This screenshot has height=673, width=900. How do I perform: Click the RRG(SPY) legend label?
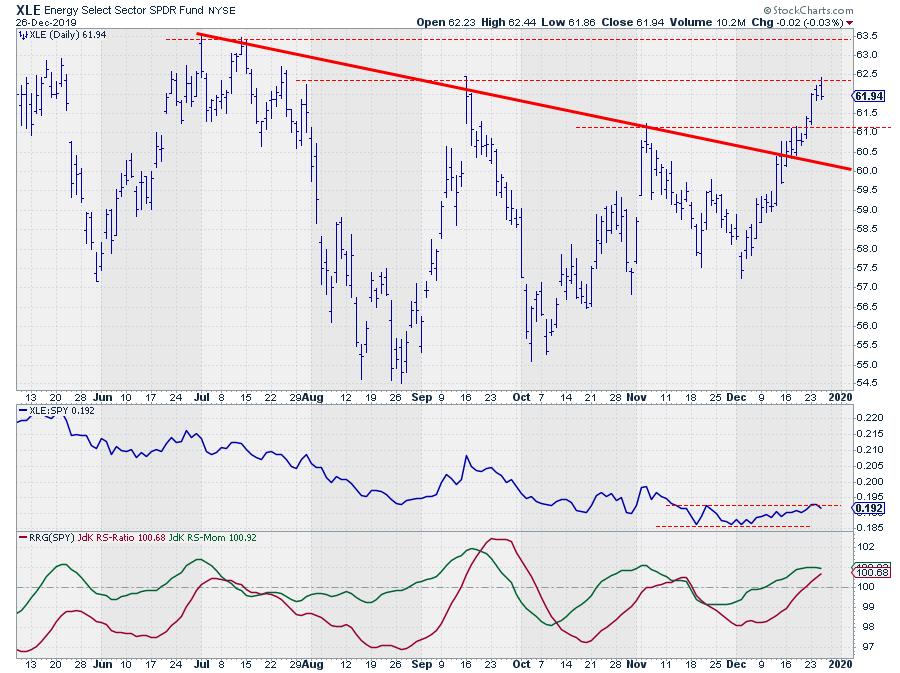click(x=52, y=538)
